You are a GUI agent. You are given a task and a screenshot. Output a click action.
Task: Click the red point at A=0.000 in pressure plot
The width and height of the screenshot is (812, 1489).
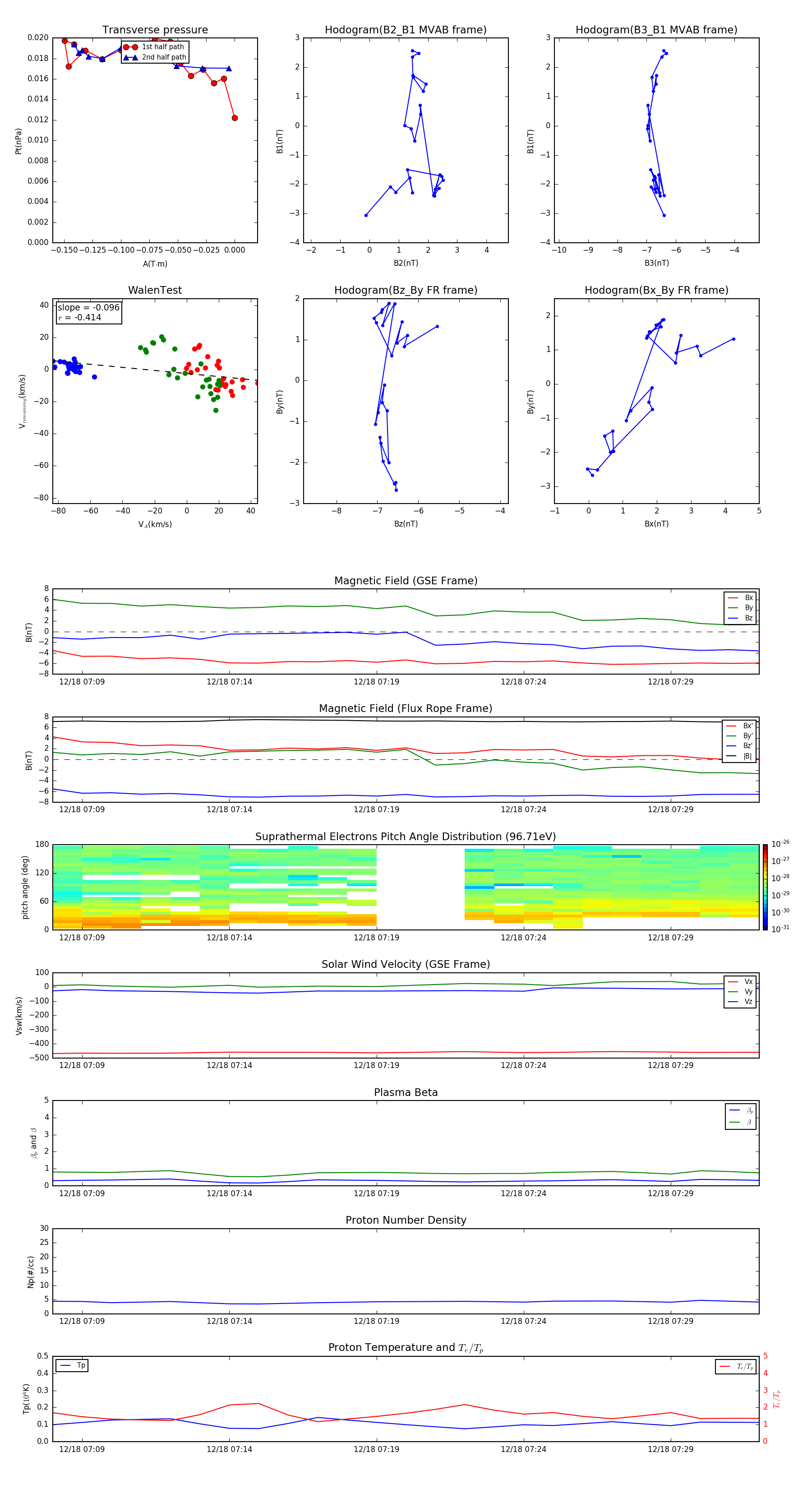235,118
